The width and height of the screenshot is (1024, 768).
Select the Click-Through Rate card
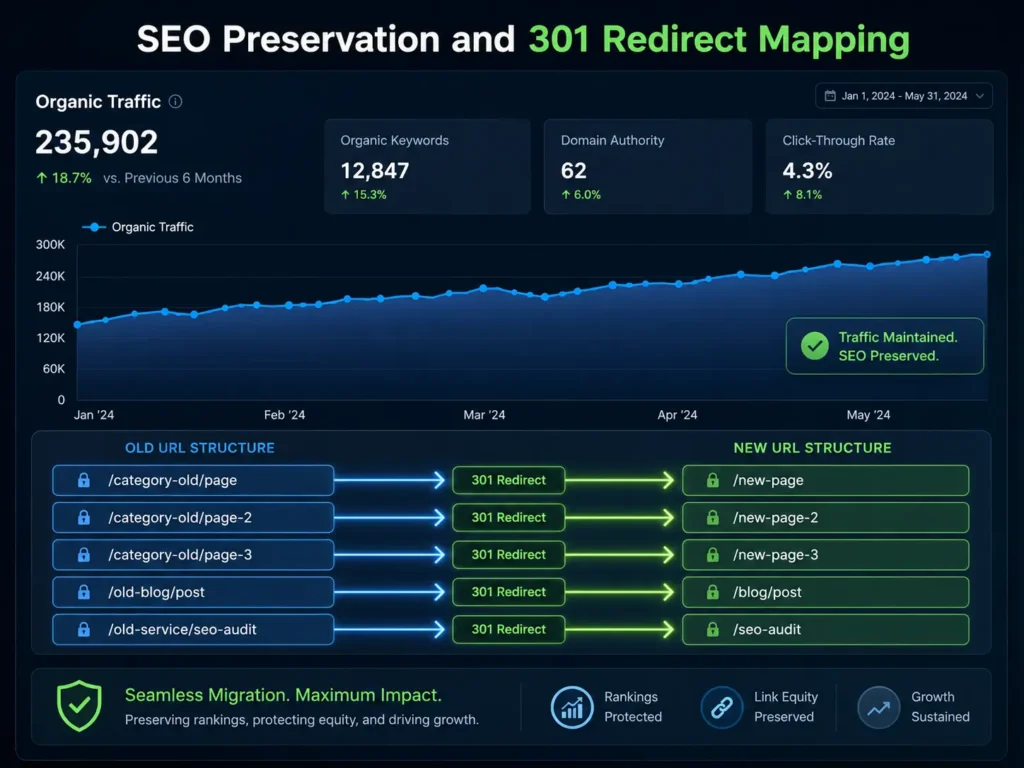(879, 167)
